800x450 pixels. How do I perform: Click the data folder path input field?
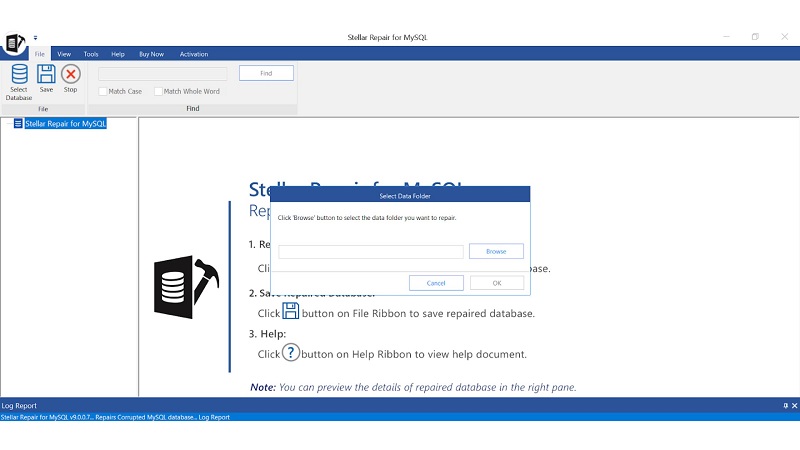coord(370,252)
